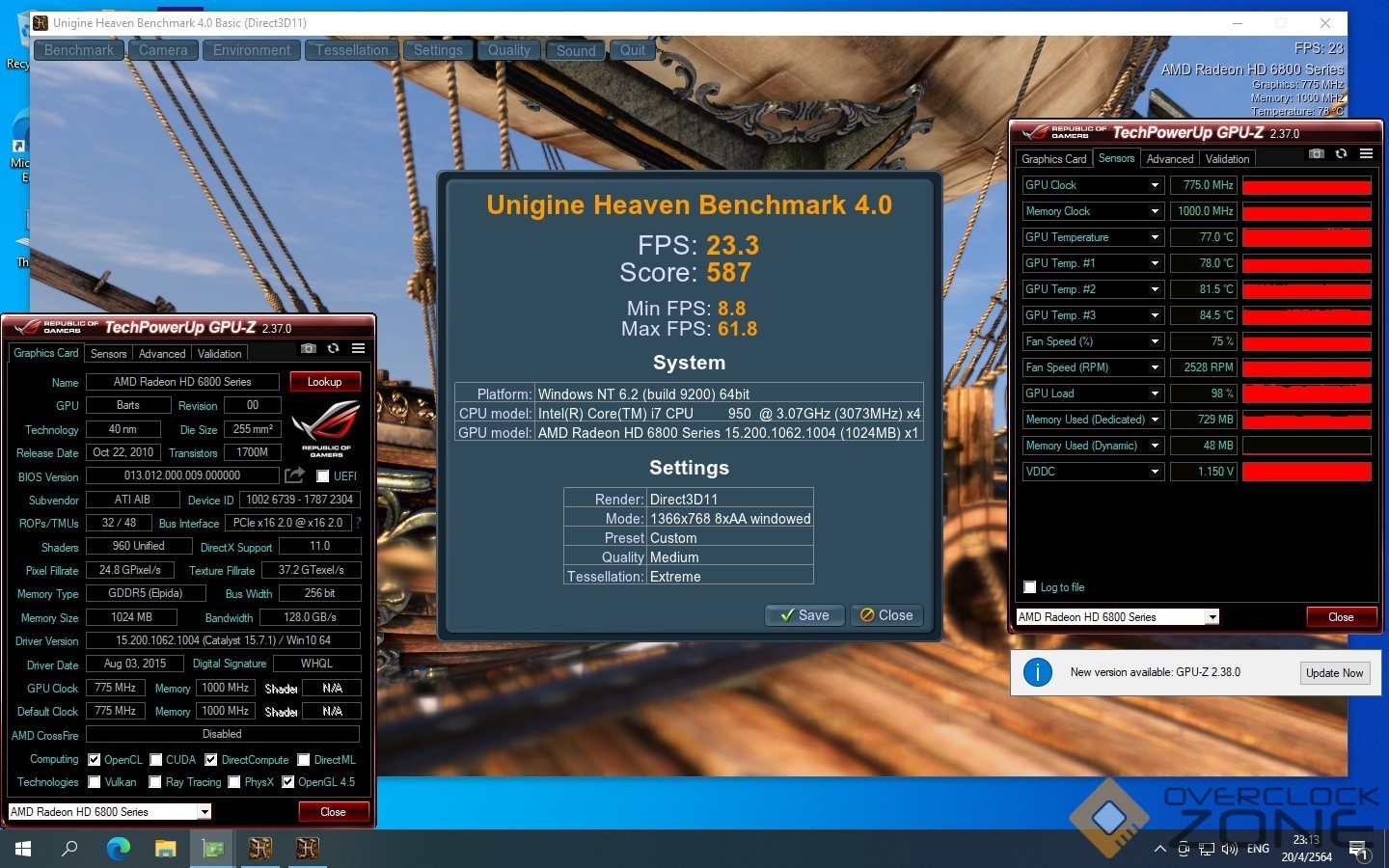Click Lookup button for GPU name
This screenshot has width=1389, height=868.
[325, 382]
